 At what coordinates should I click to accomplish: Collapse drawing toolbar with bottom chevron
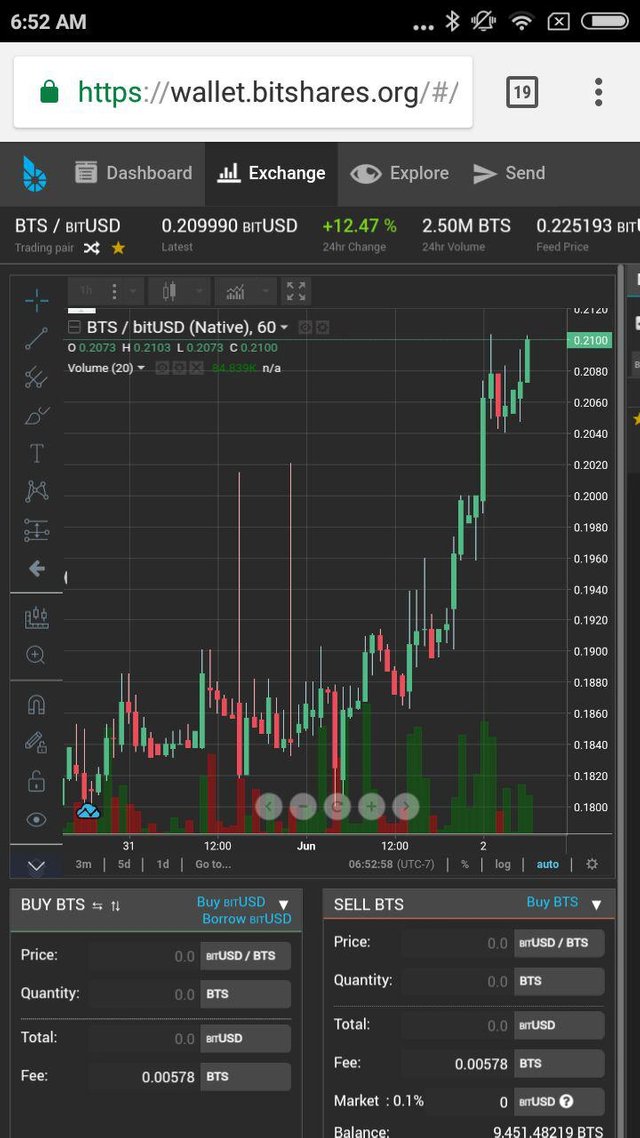pyautogui.click(x=36, y=866)
